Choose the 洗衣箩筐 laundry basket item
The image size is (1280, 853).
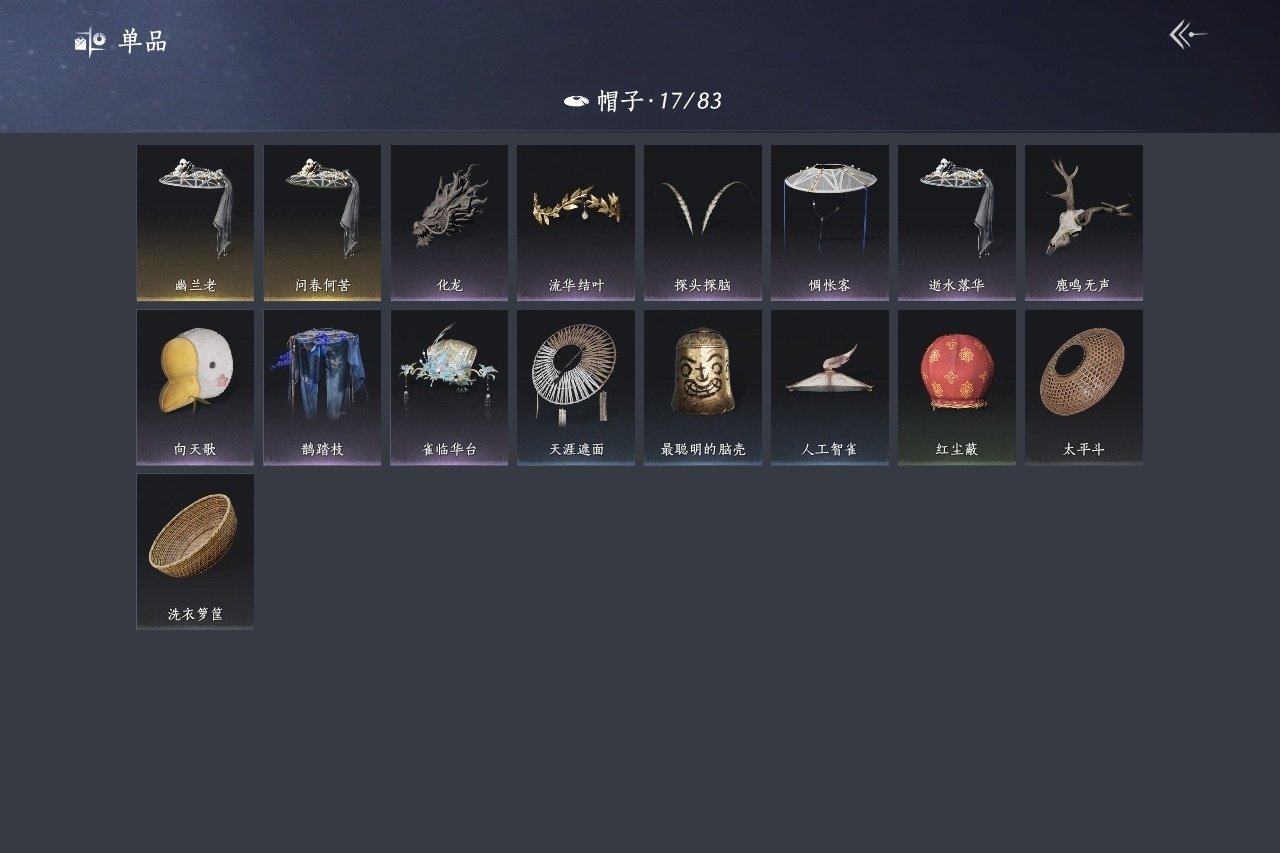click(x=195, y=551)
